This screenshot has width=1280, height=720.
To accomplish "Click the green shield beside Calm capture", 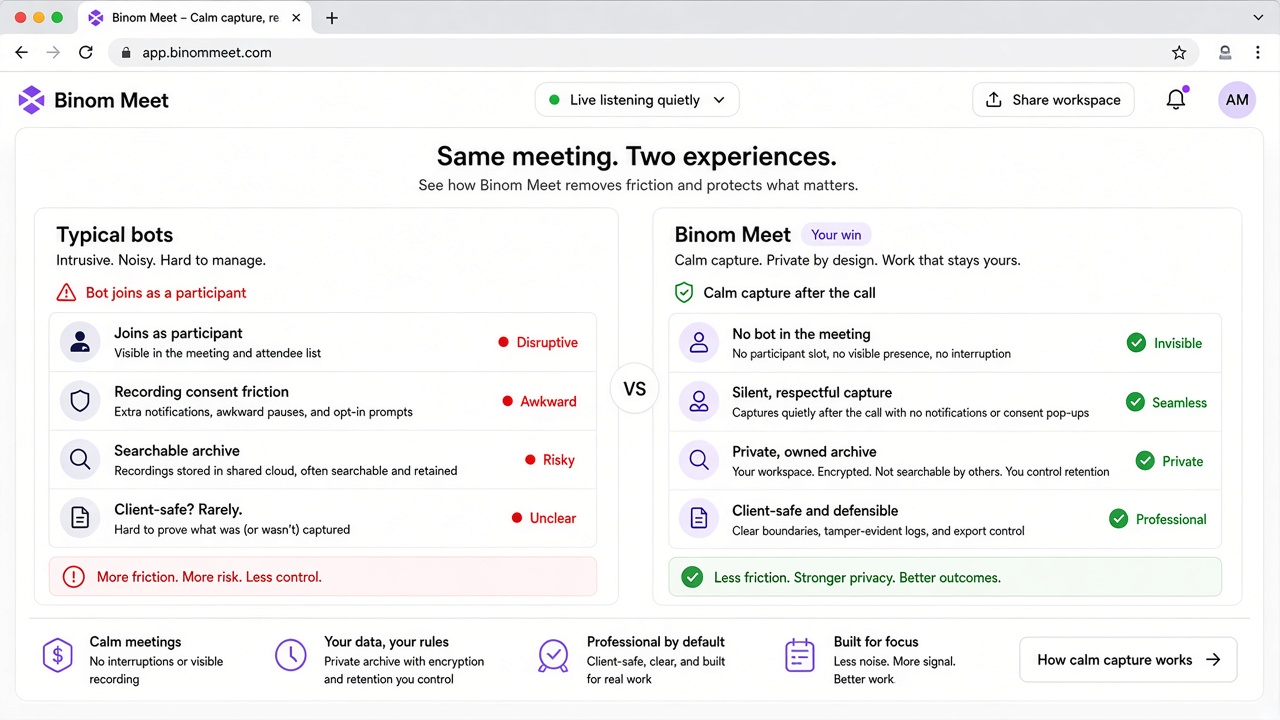I will click(684, 293).
